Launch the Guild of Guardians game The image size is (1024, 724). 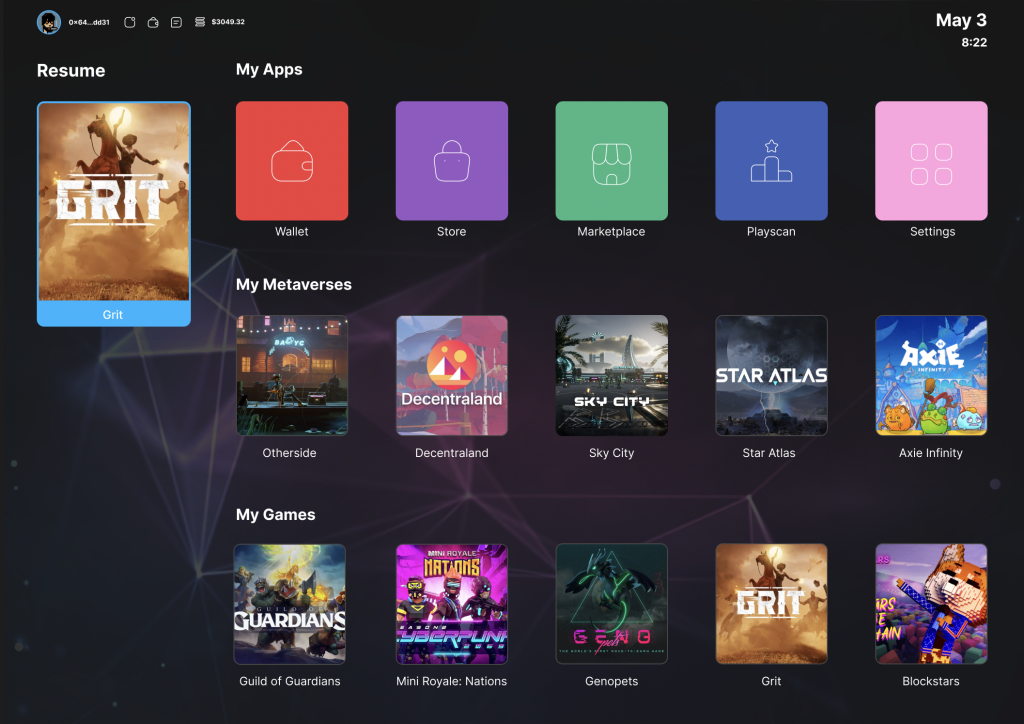(290, 604)
